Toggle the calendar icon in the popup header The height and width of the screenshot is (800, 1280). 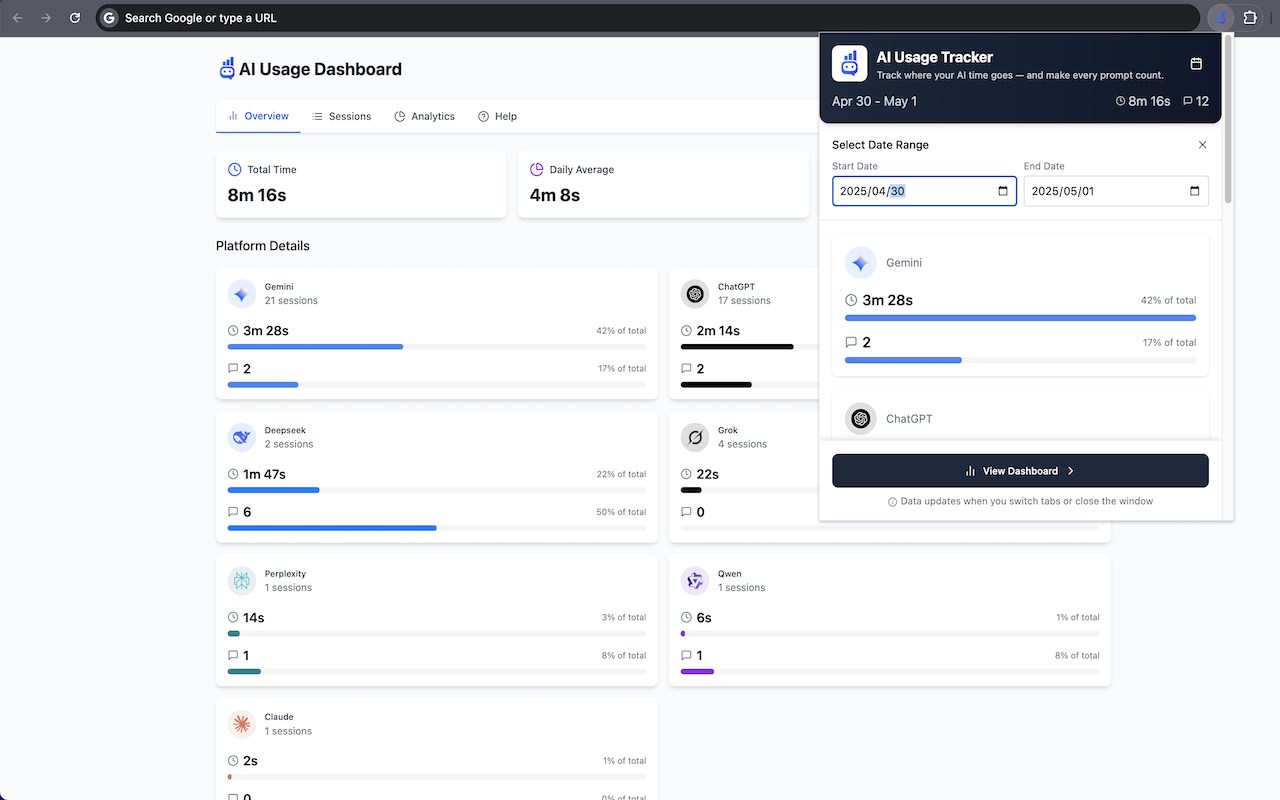(1196, 64)
